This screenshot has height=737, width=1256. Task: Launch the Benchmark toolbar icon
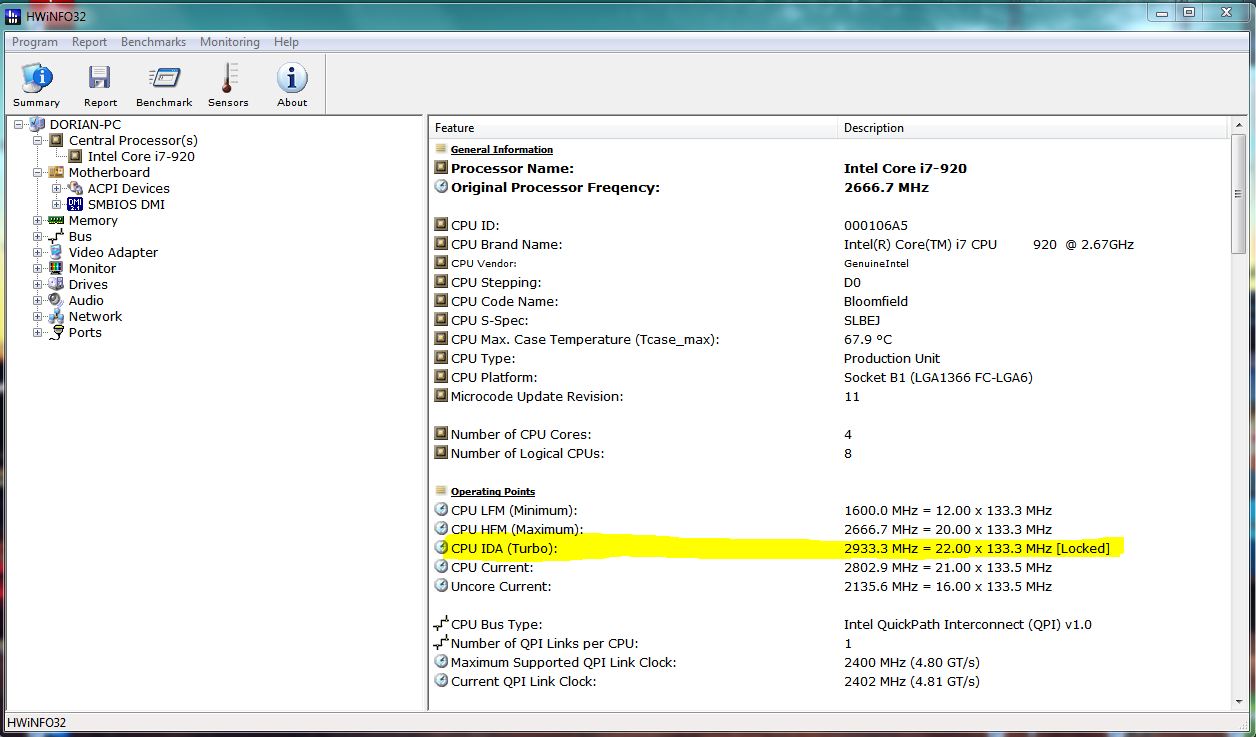[x=164, y=78]
